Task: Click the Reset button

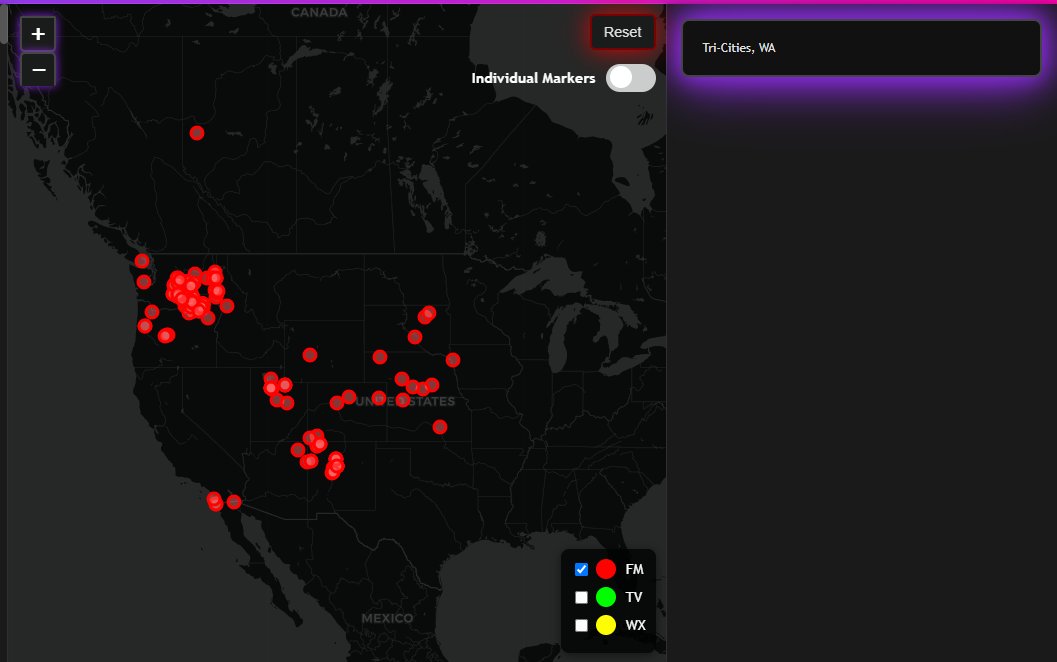Action: [x=622, y=32]
